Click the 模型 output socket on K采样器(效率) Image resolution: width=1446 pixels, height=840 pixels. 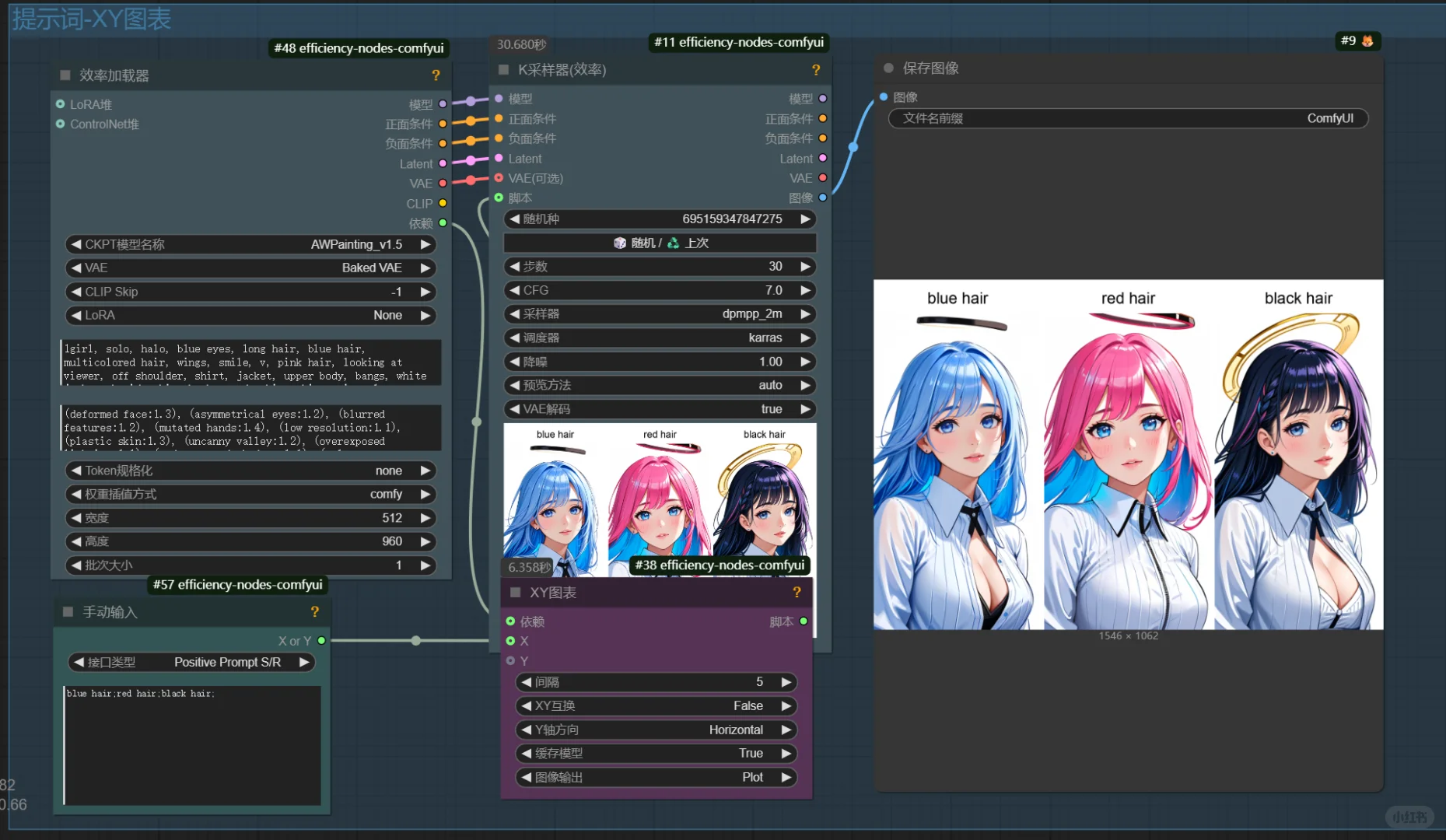[x=823, y=99]
